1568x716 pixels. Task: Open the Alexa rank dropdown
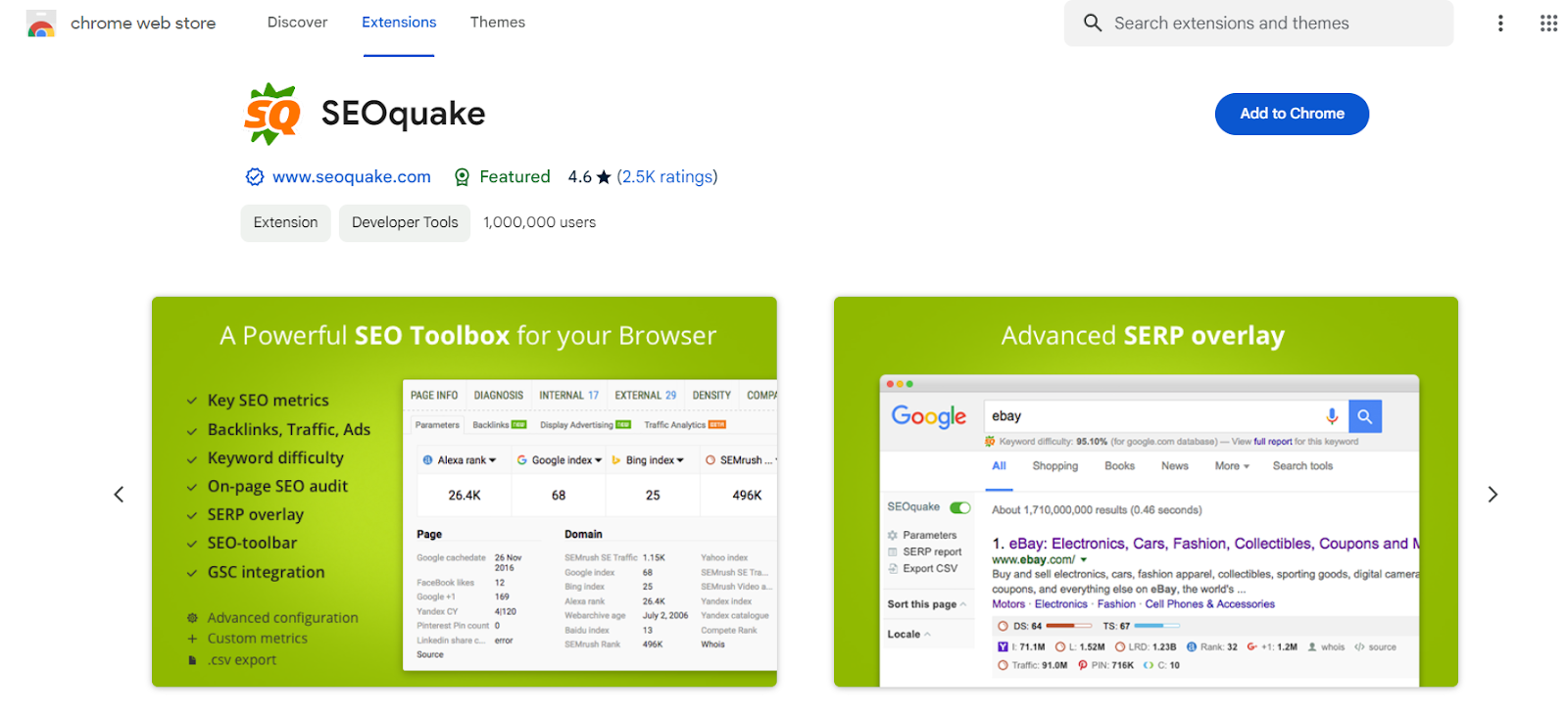tap(461, 460)
